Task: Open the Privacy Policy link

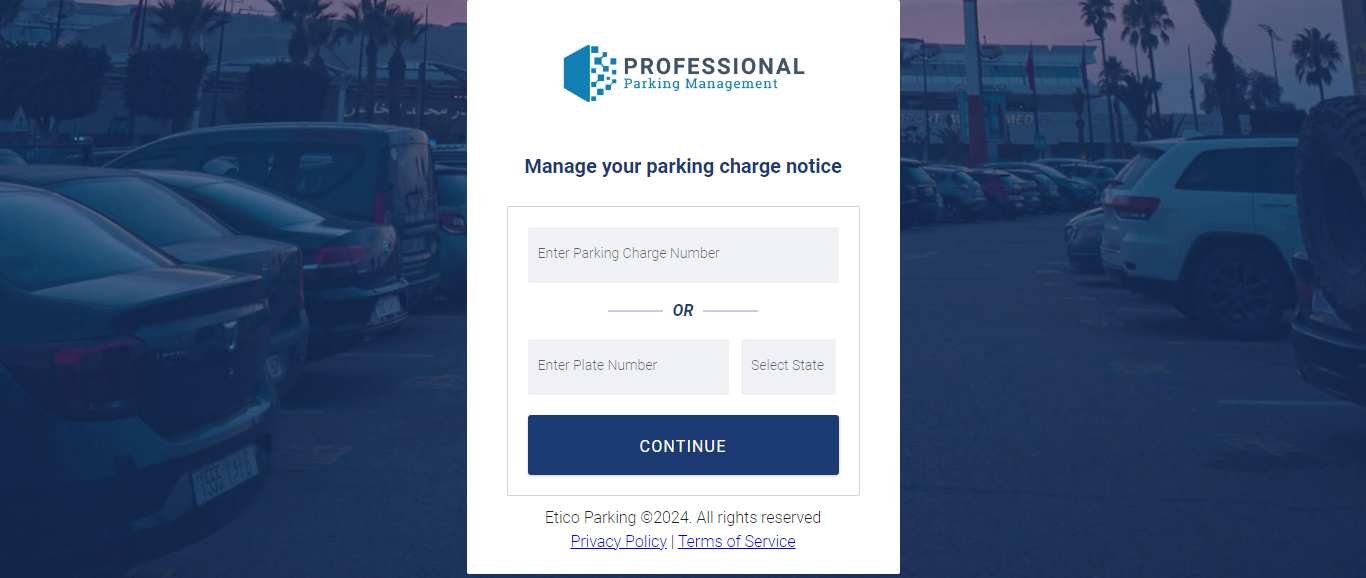Action: pyautogui.click(x=618, y=541)
